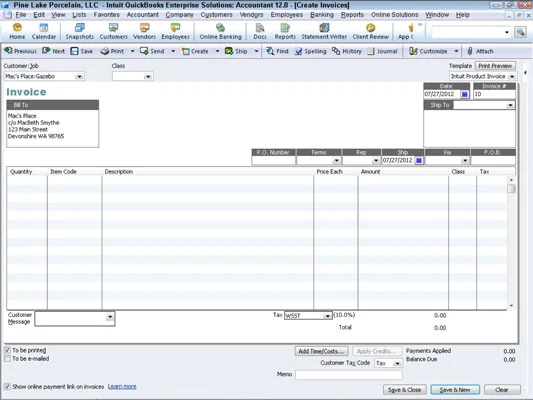Viewport: 533px width, 400px height.
Task: Open the Tax item WSST dropdown
Action: click(x=327, y=316)
